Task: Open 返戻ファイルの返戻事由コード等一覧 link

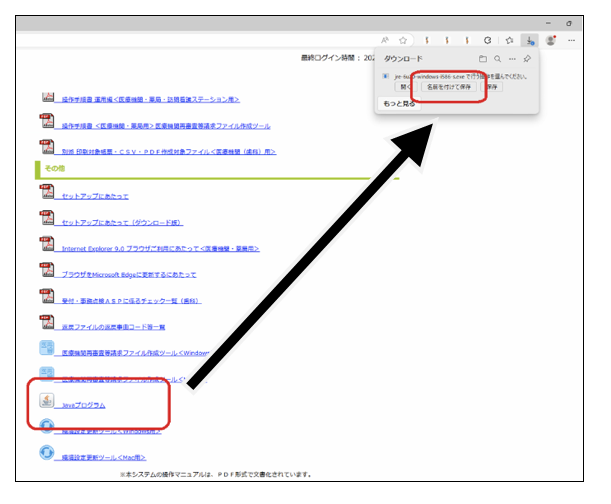Action: point(113,327)
